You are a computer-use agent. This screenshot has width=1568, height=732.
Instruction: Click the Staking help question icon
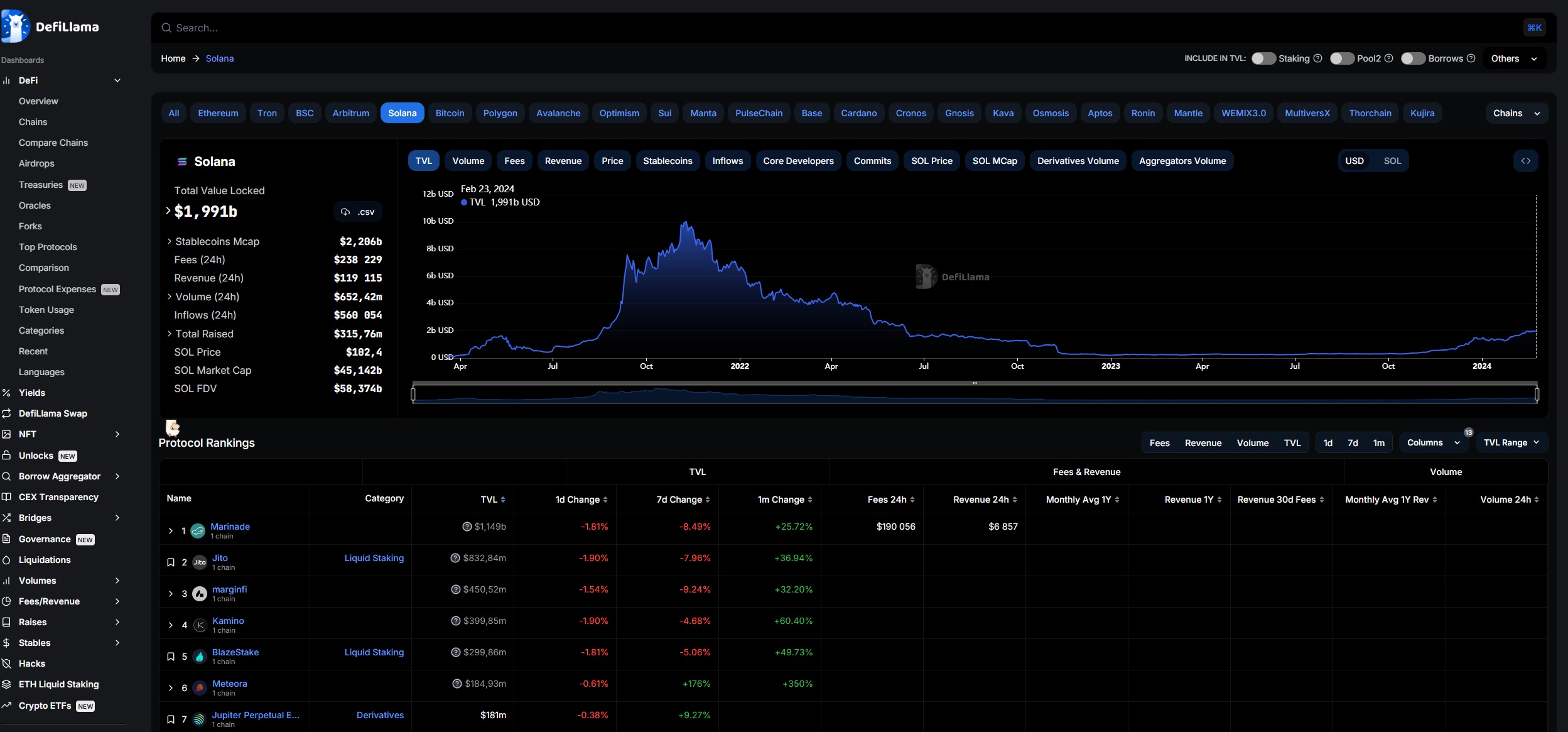(1318, 58)
